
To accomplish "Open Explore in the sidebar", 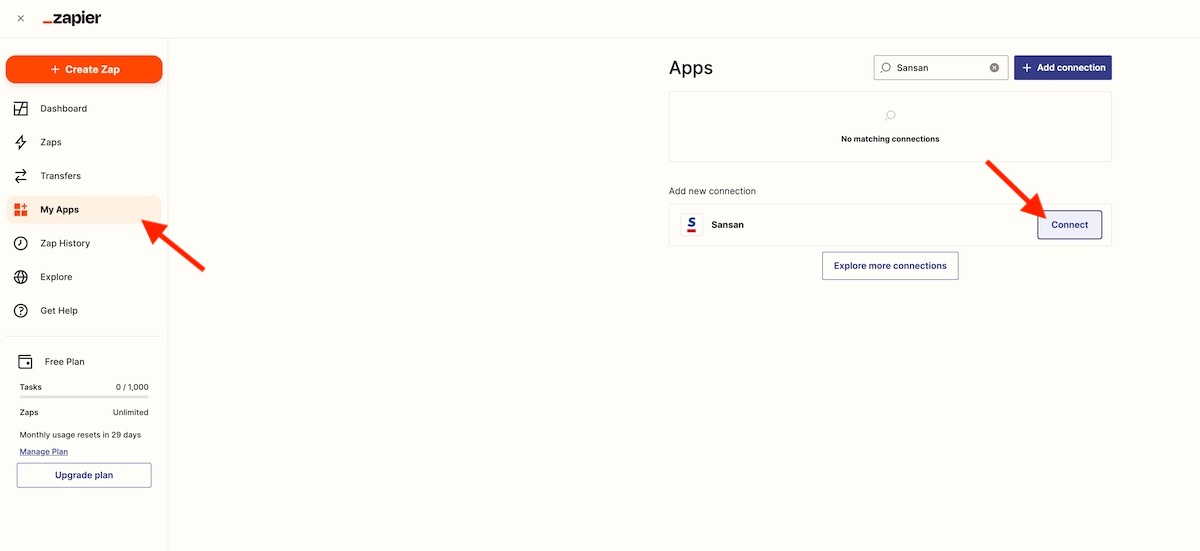I will 84,277.
